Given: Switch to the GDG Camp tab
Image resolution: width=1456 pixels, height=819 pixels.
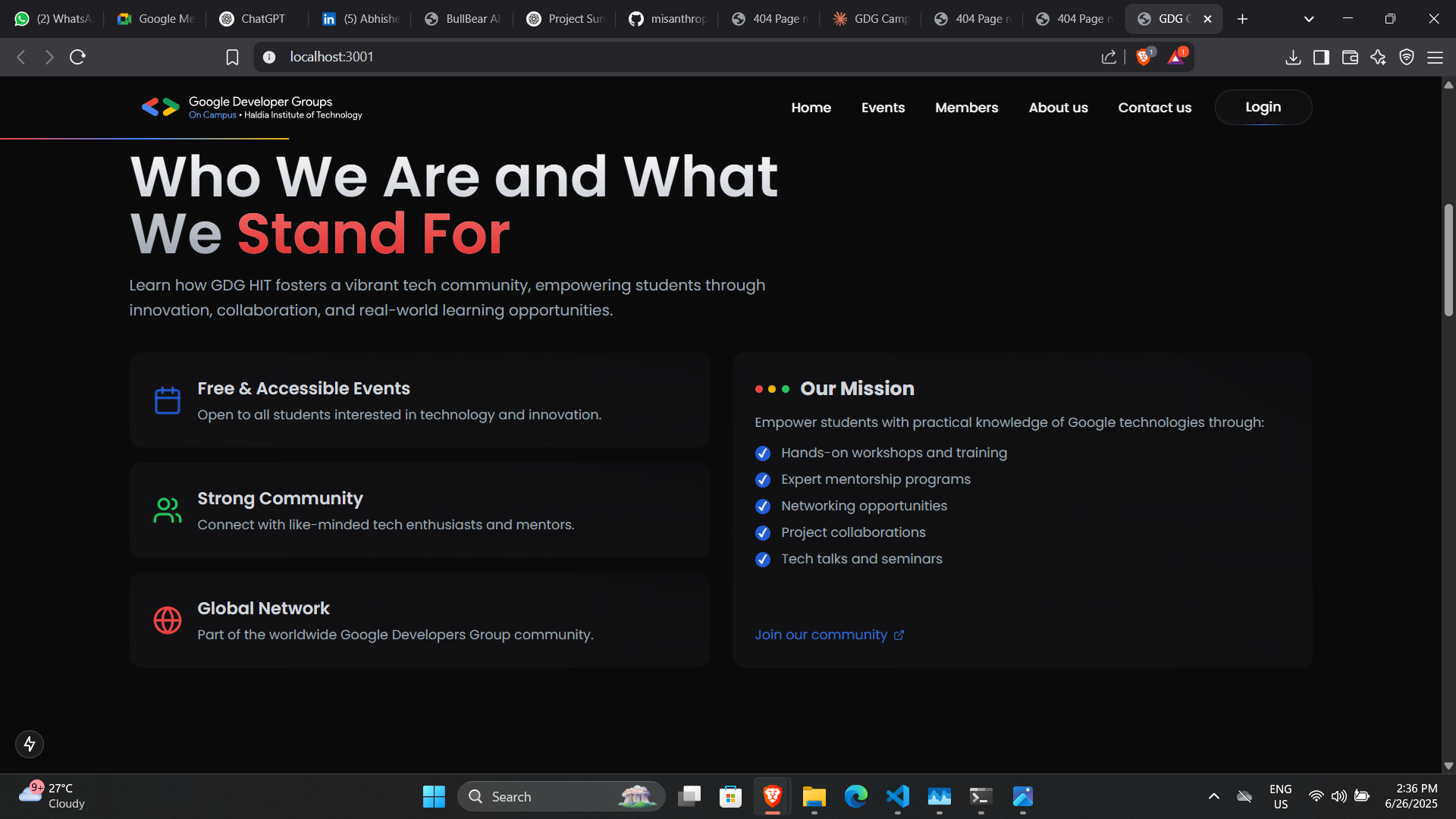Looking at the screenshot, I should [x=871, y=19].
